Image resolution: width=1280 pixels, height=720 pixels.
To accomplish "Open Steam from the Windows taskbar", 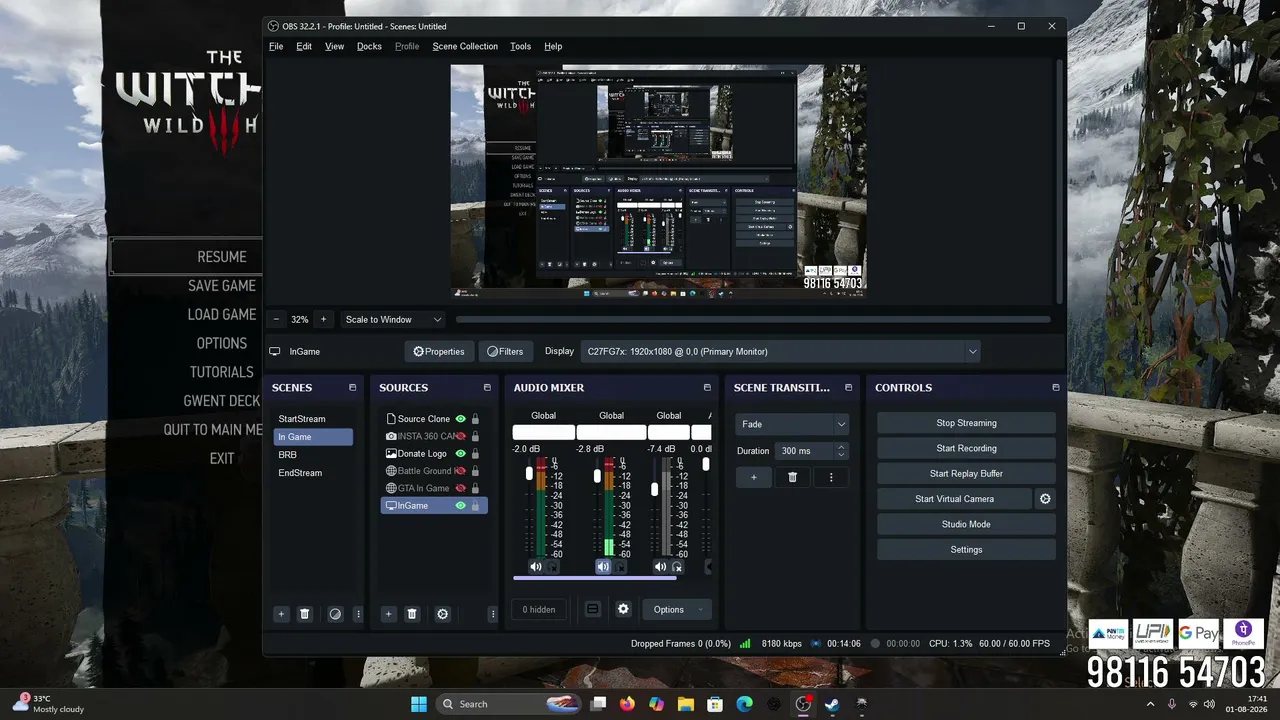I will click(x=832, y=704).
